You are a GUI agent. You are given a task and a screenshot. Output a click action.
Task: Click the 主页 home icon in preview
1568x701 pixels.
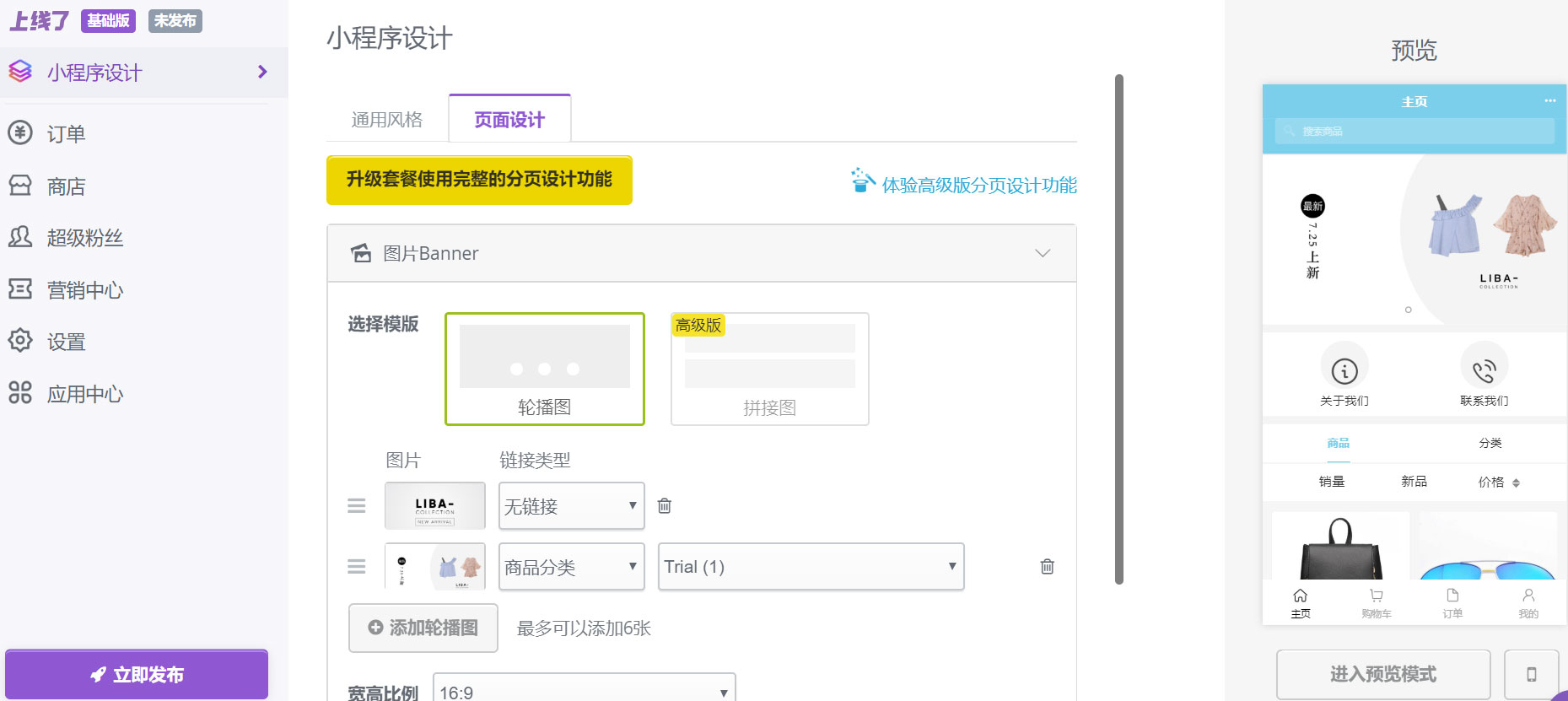1301,596
